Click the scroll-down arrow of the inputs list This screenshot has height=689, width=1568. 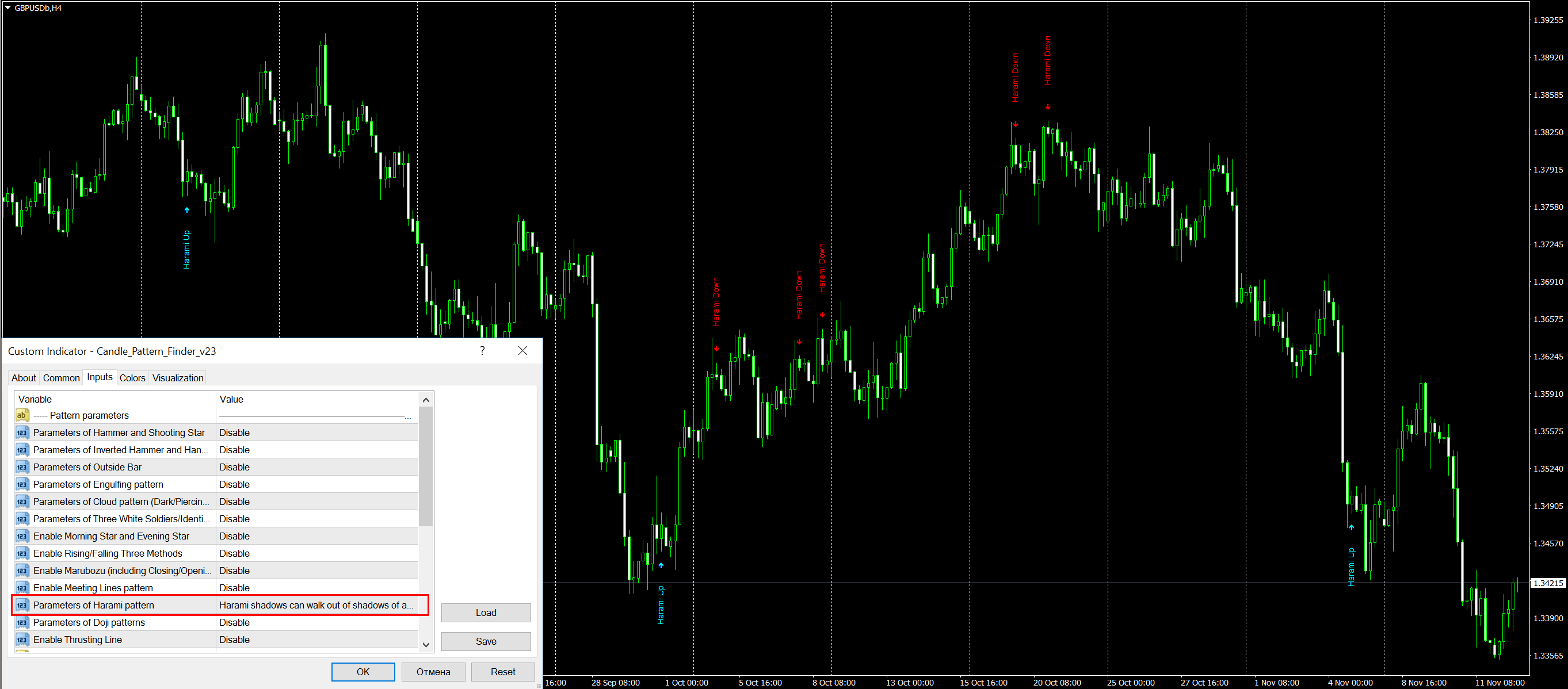point(426,645)
